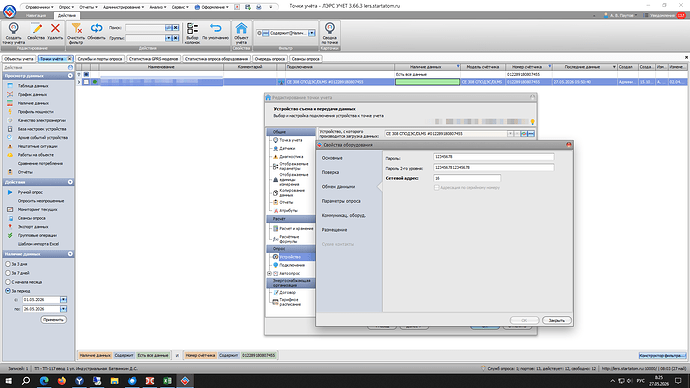Click the Refresh (Обновить) arrows icon
The image size is (690, 388).
(x=96, y=29)
